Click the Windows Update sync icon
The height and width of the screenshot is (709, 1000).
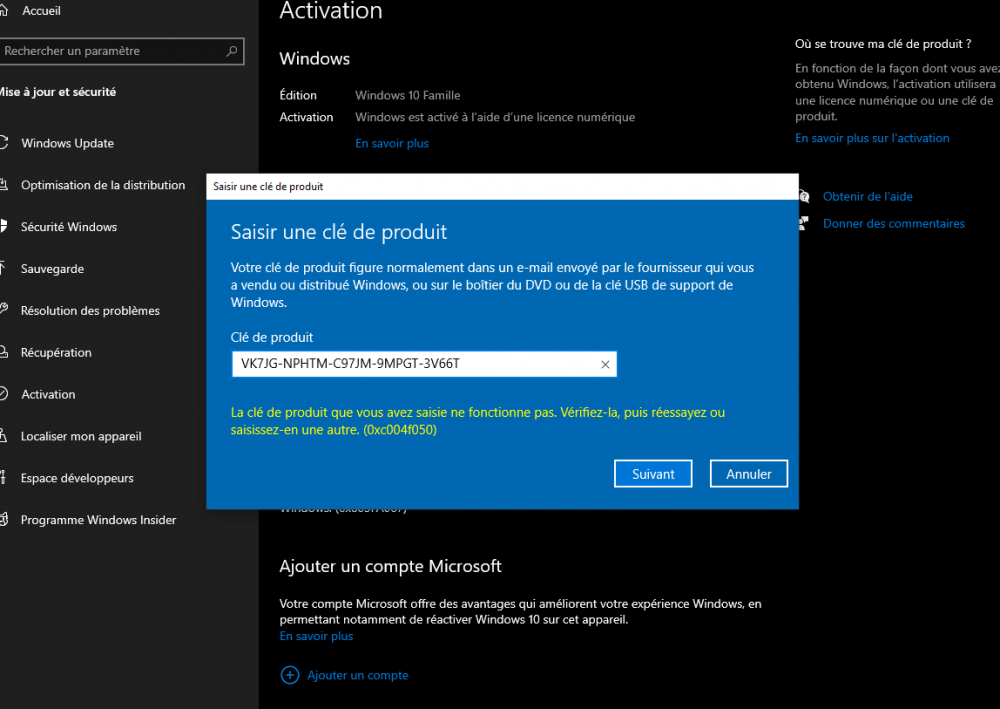point(4,143)
